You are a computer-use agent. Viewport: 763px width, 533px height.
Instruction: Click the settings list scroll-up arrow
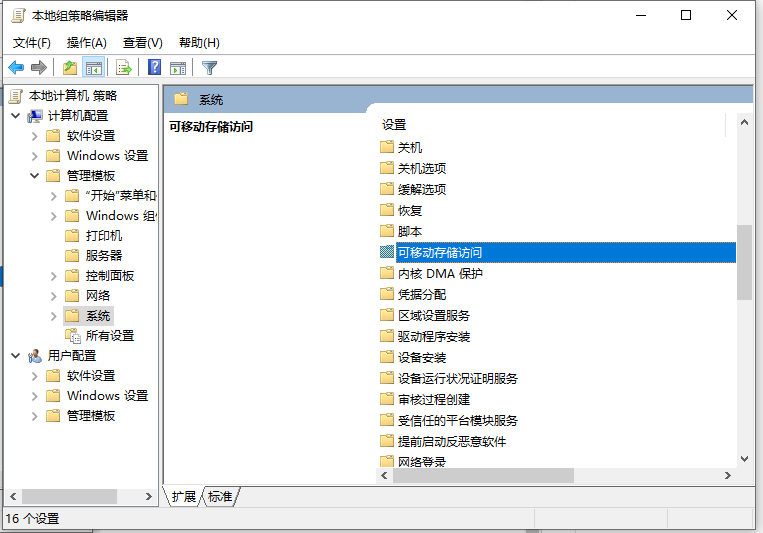click(x=744, y=122)
